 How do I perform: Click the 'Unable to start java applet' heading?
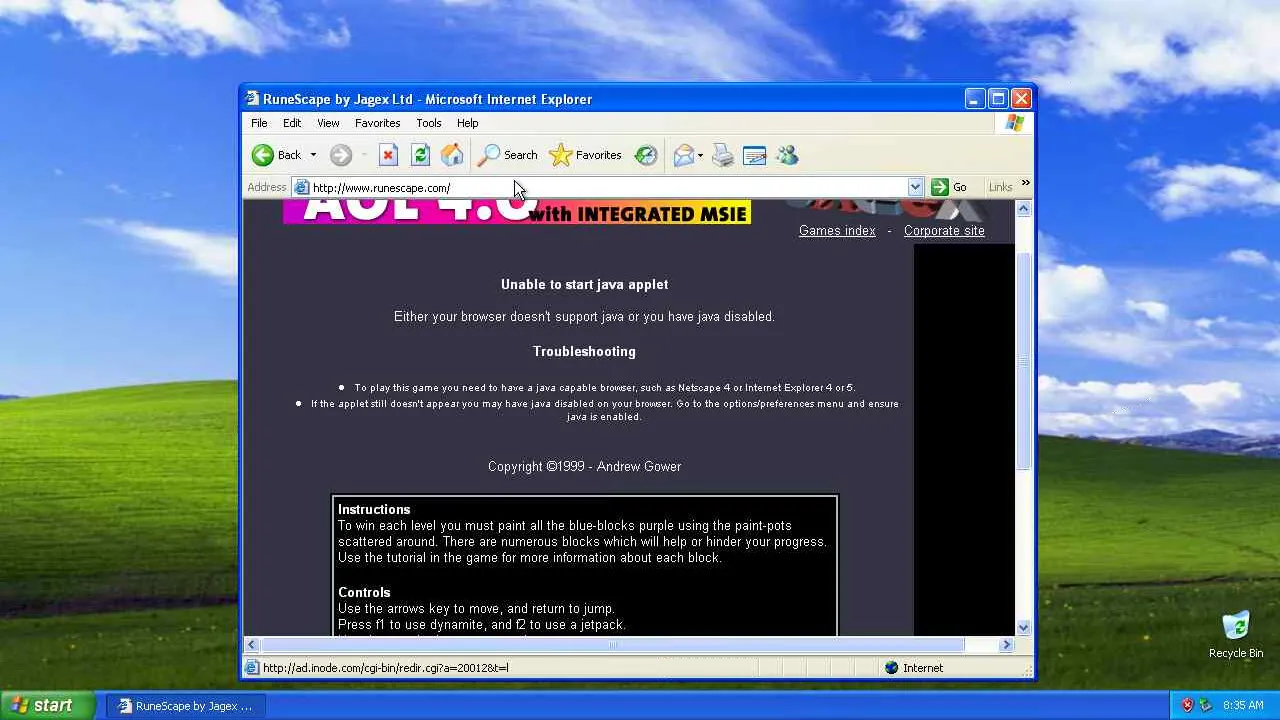tap(585, 285)
